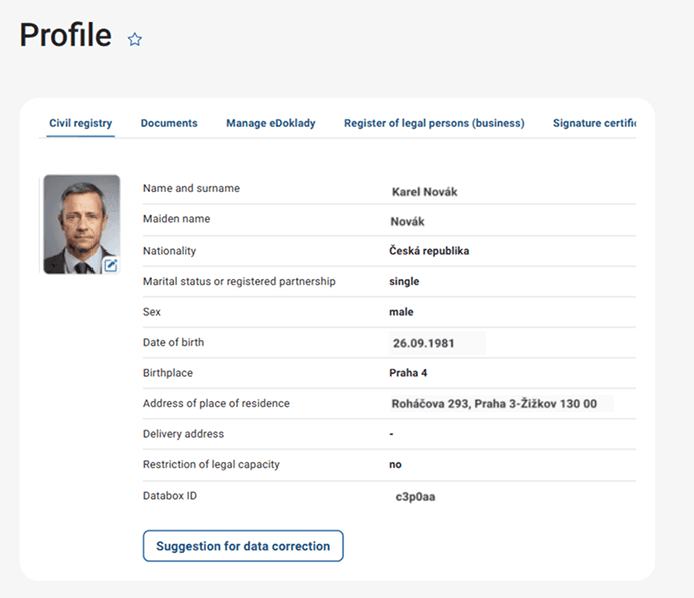Click the date of birth value 26.09.1981

(x=422, y=344)
